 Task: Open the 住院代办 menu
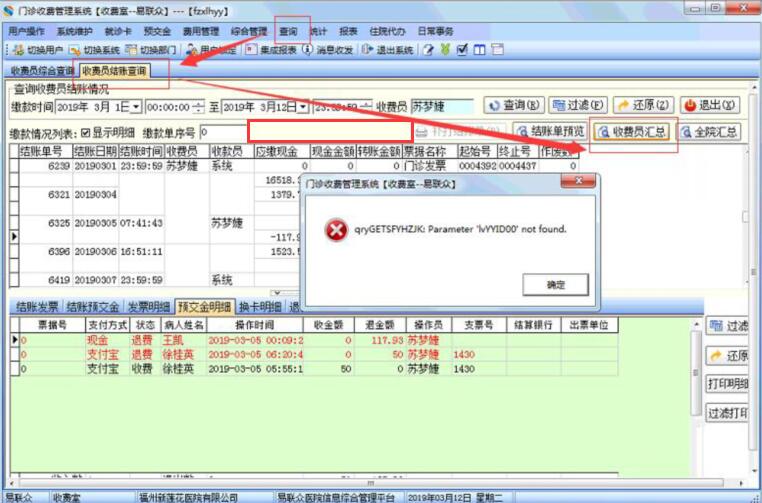tap(387, 32)
